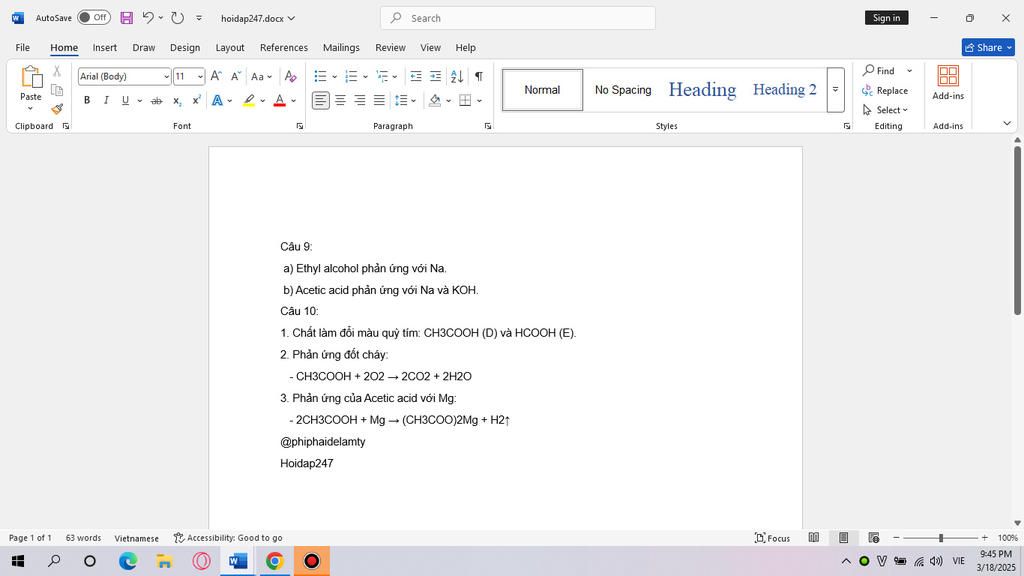
Task: Expand the font size dropdown
Action: click(200, 77)
